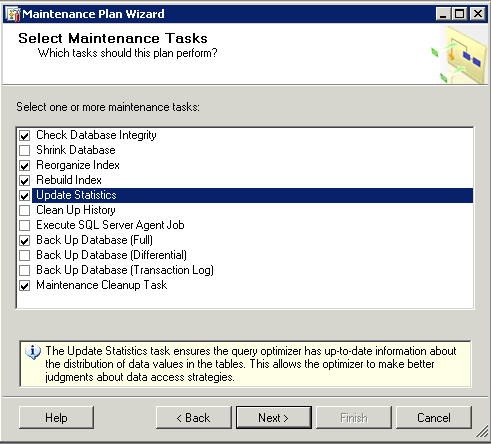The width and height of the screenshot is (491, 444).
Task: Uncheck the Check Database Integrity checkbox
Action: tap(25, 136)
